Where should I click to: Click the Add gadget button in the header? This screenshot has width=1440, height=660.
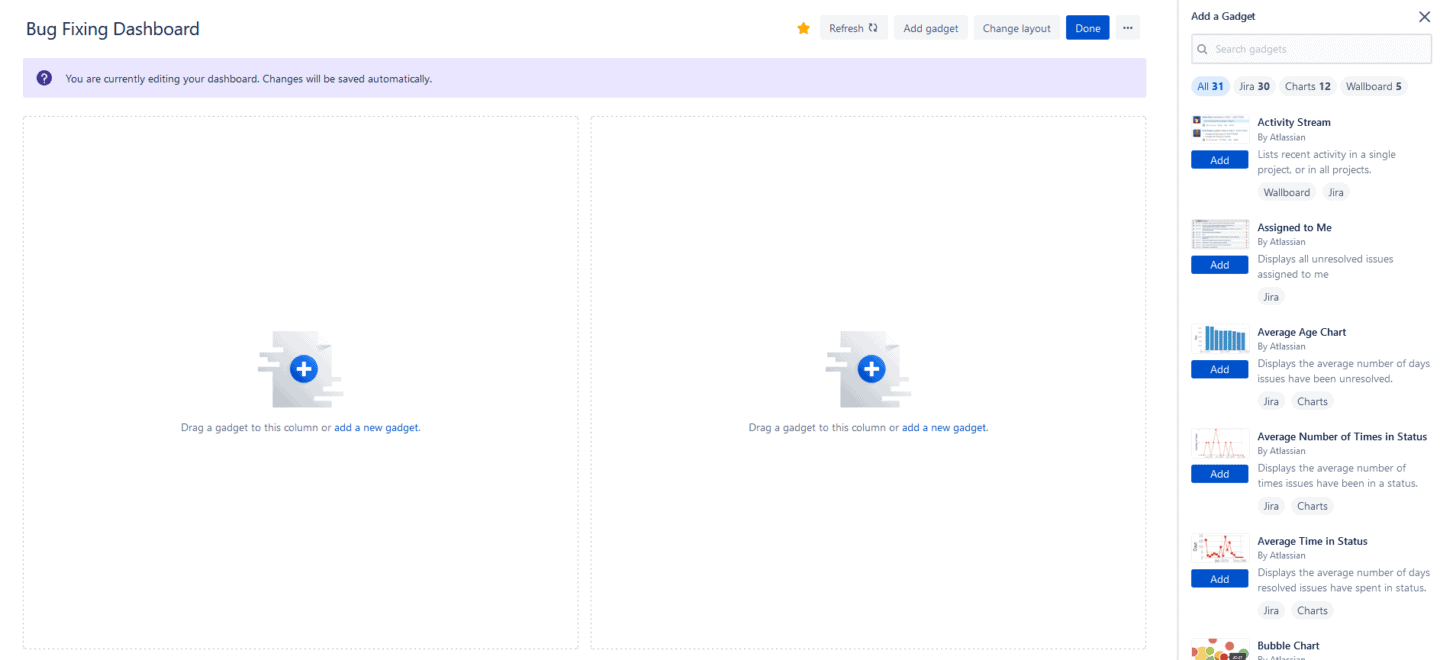tap(930, 27)
